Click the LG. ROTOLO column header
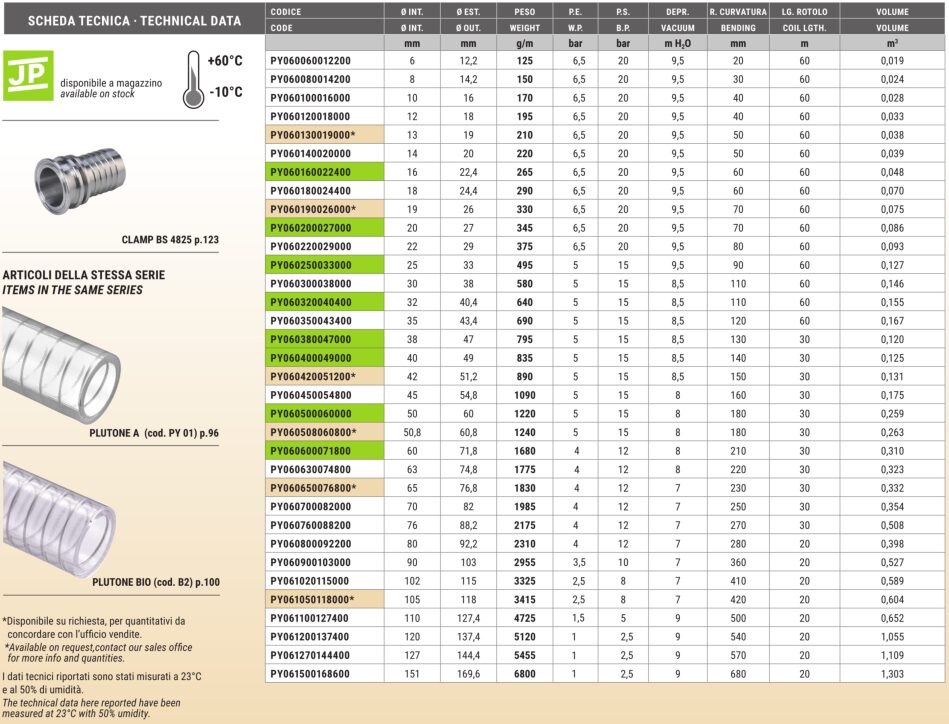 point(803,11)
